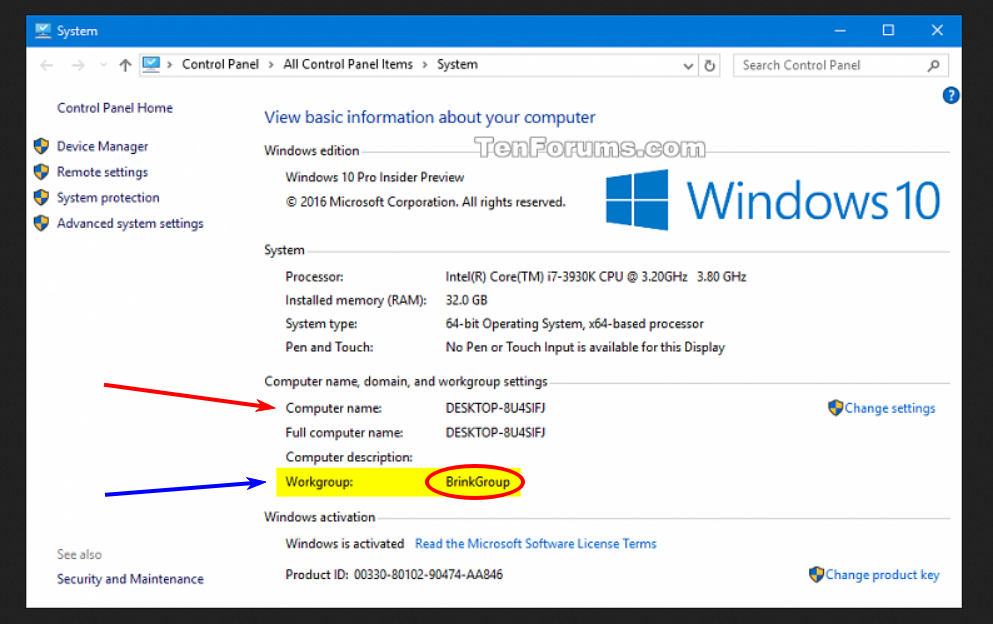Click the Windows 10 logo

click(773, 200)
